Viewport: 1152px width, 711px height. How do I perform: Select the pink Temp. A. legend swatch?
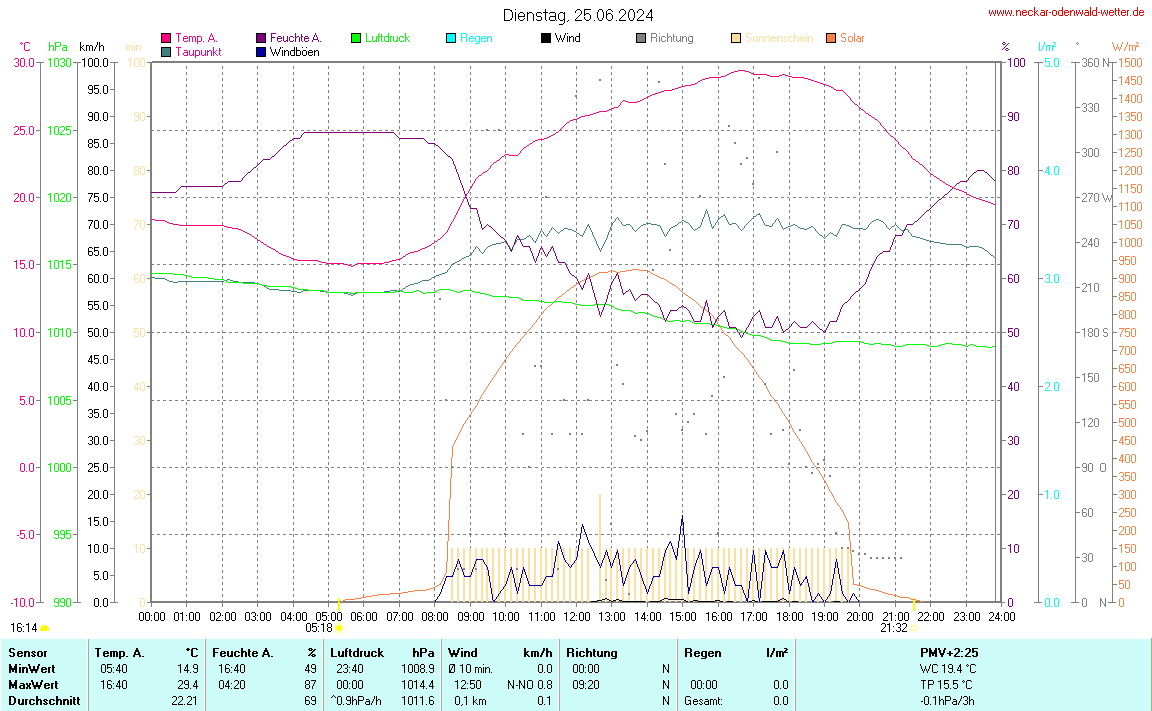click(166, 38)
